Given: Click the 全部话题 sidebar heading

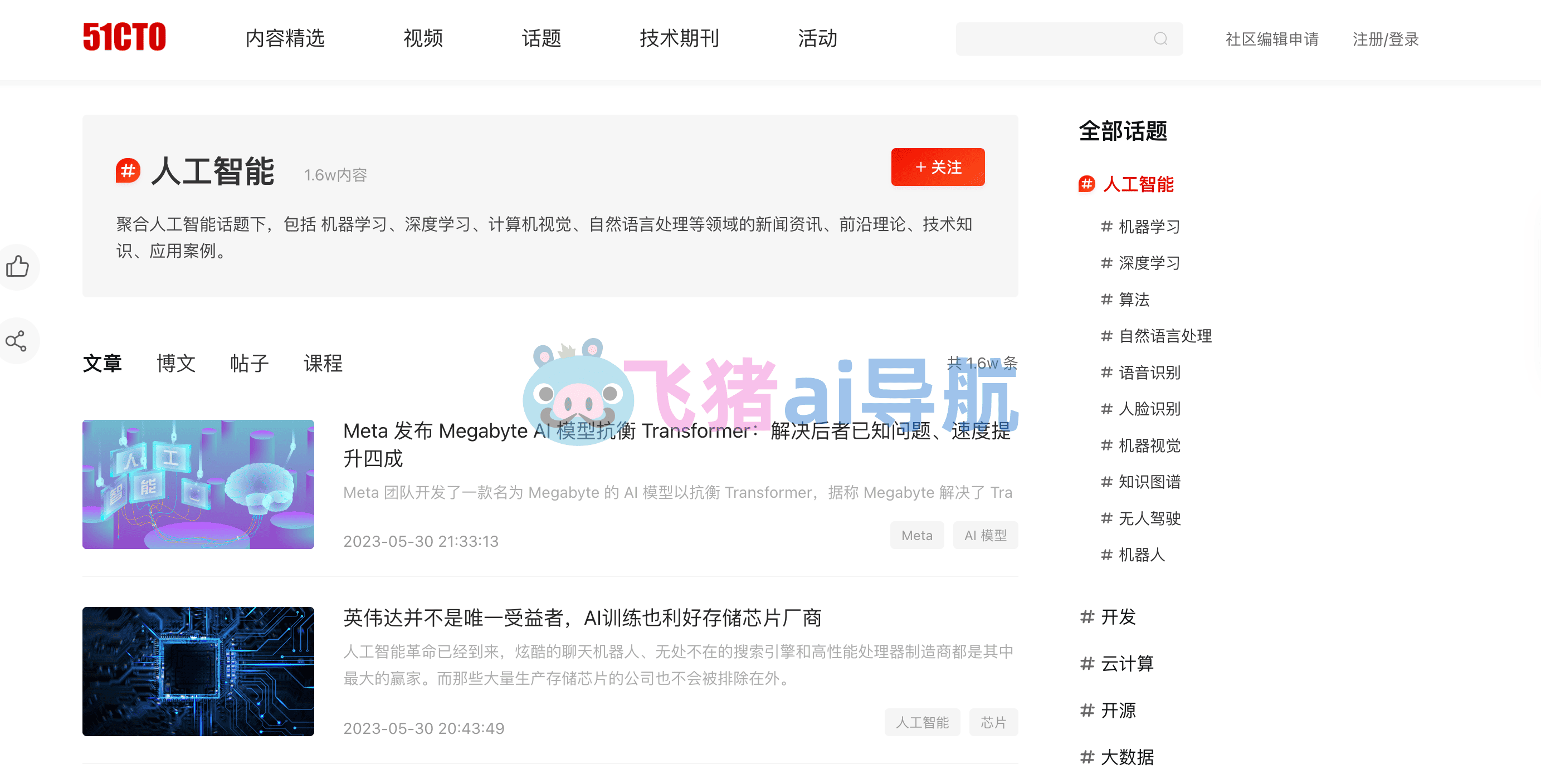Looking at the screenshot, I should click(x=1122, y=131).
